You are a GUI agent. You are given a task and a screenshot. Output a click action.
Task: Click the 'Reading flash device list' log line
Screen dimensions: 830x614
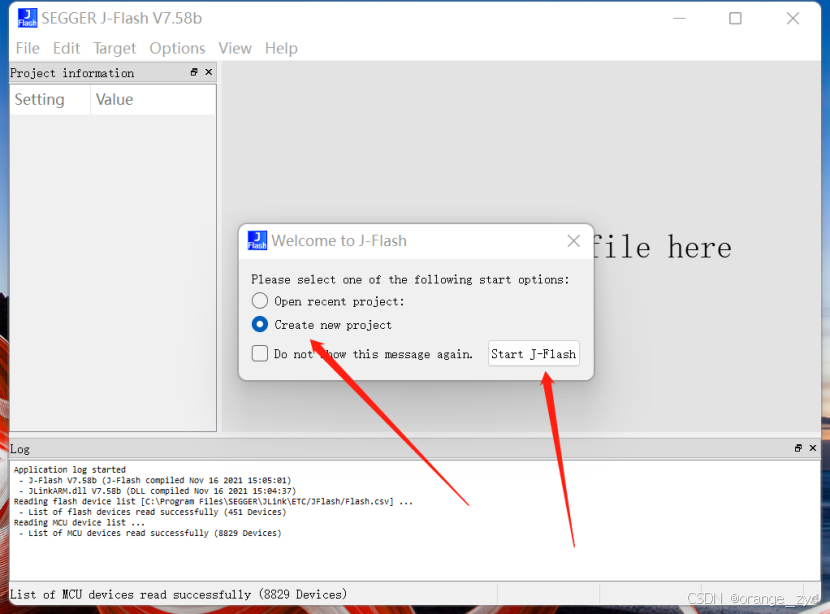pos(213,501)
